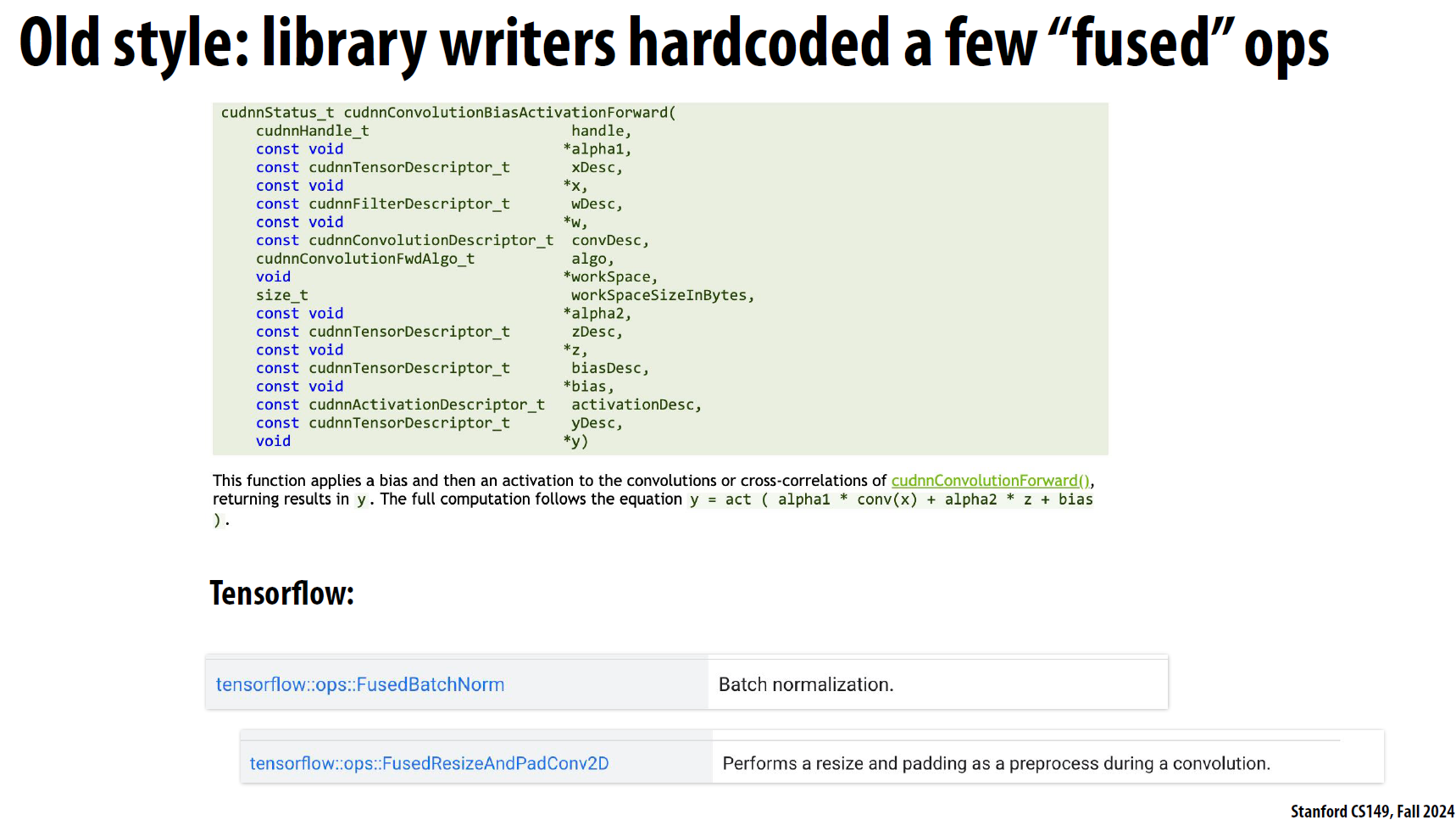Click the cudnnHandle_t type name
This screenshot has height=820, width=1456.
[x=313, y=131]
